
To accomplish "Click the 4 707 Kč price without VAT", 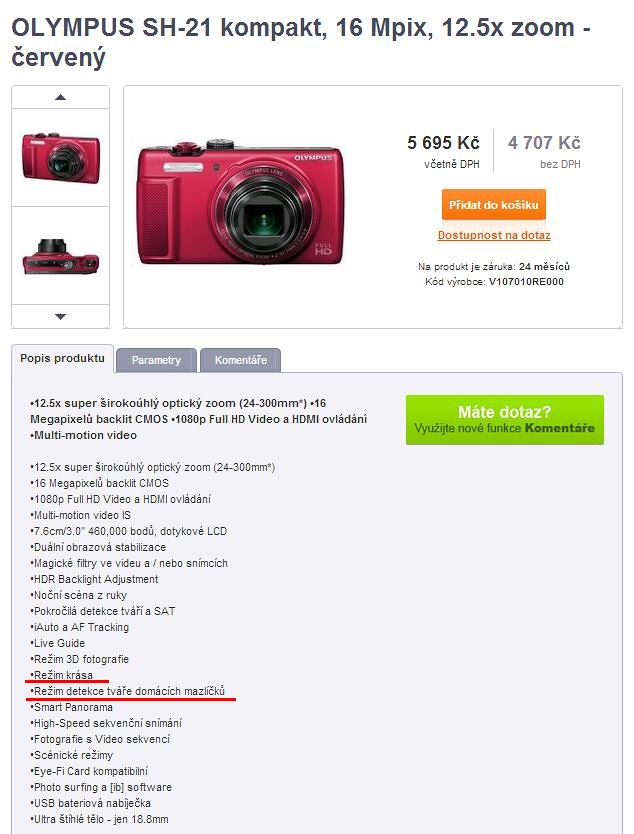I will [x=544, y=143].
